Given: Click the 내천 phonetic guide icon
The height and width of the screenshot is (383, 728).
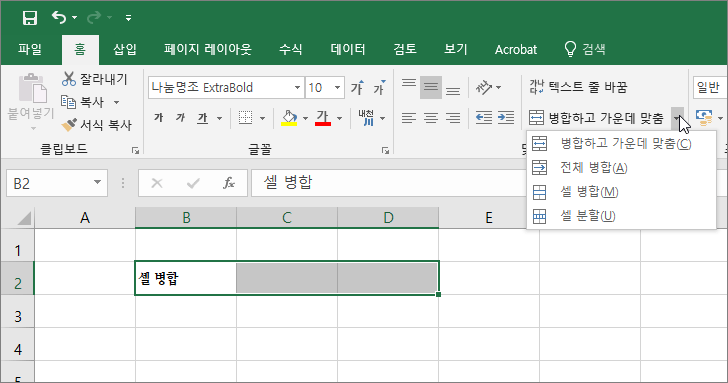Looking at the screenshot, I should point(366,118).
